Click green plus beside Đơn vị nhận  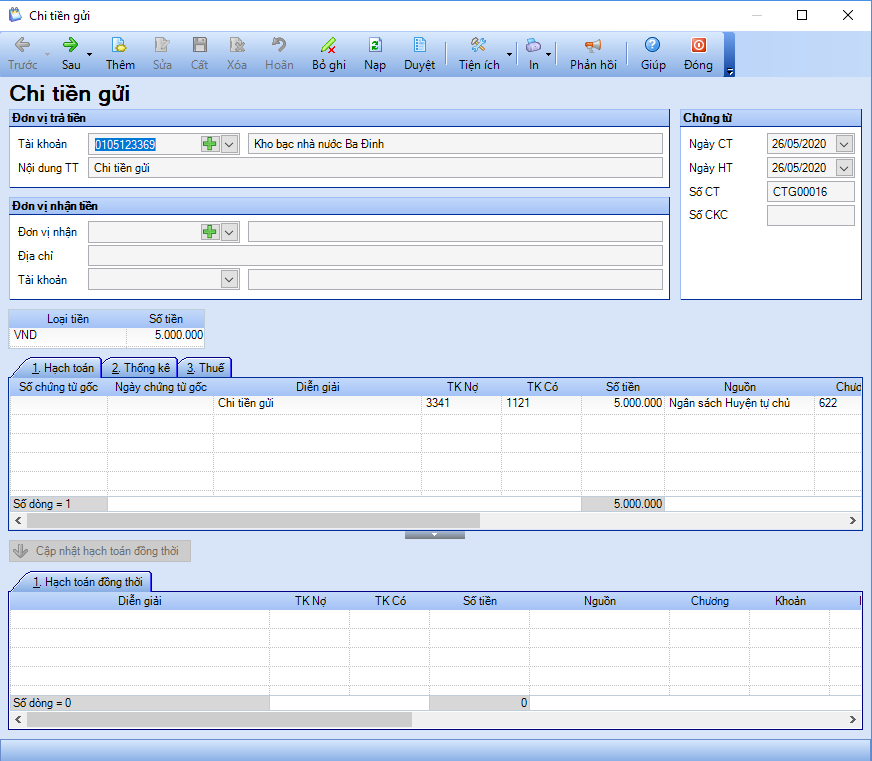pyautogui.click(x=209, y=232)
